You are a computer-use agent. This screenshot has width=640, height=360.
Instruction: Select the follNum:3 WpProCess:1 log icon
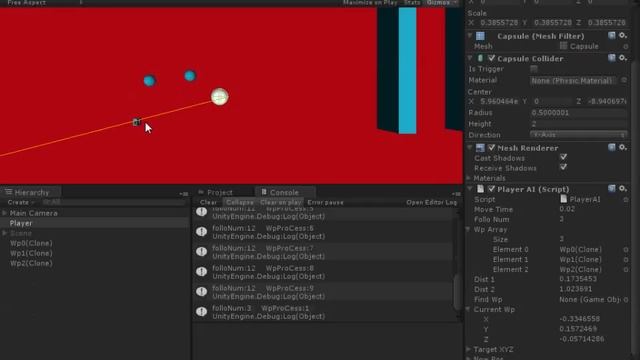tap(201, 311)
